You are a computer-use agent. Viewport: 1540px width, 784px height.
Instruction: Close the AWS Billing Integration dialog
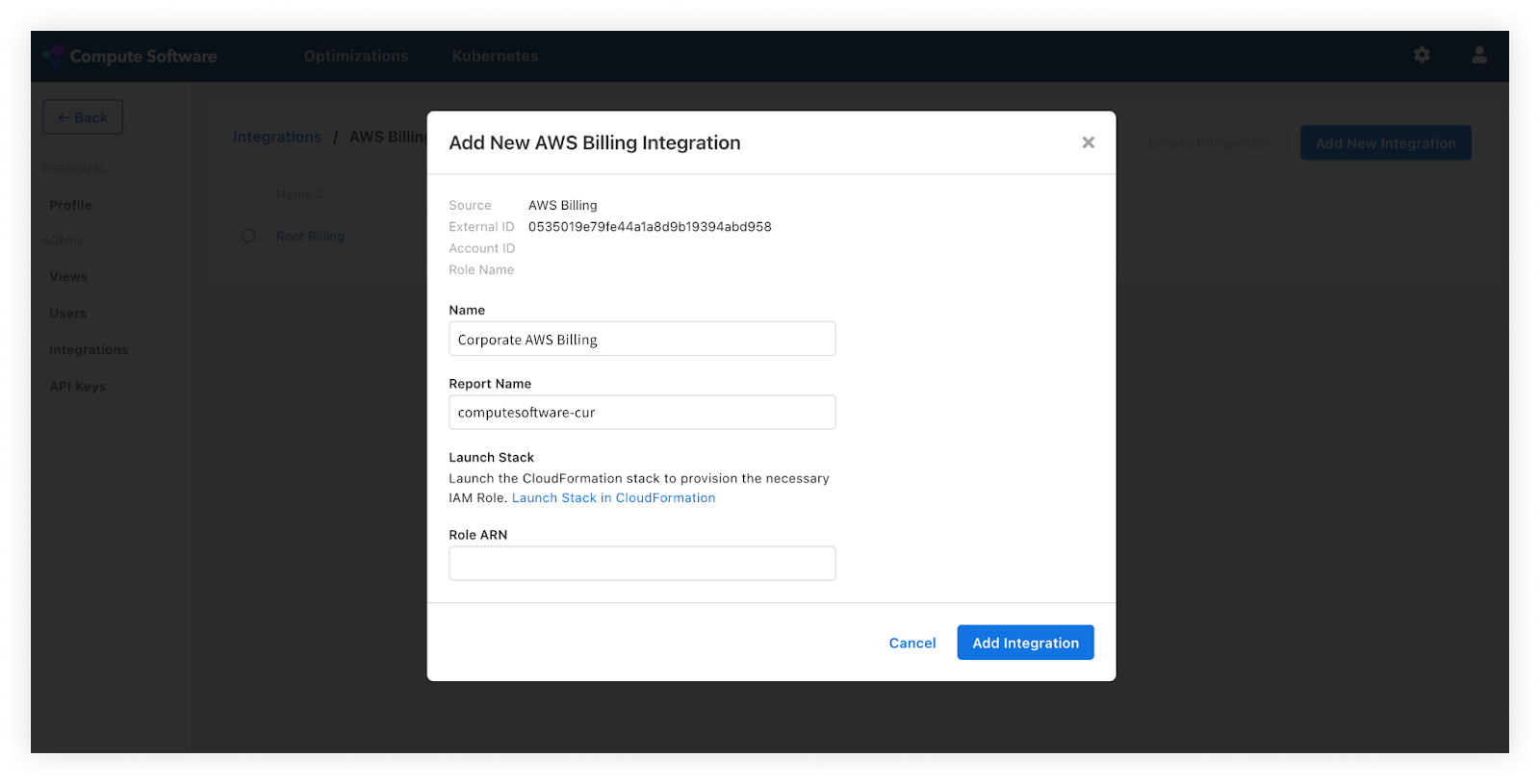click(x=1088, y=142)
